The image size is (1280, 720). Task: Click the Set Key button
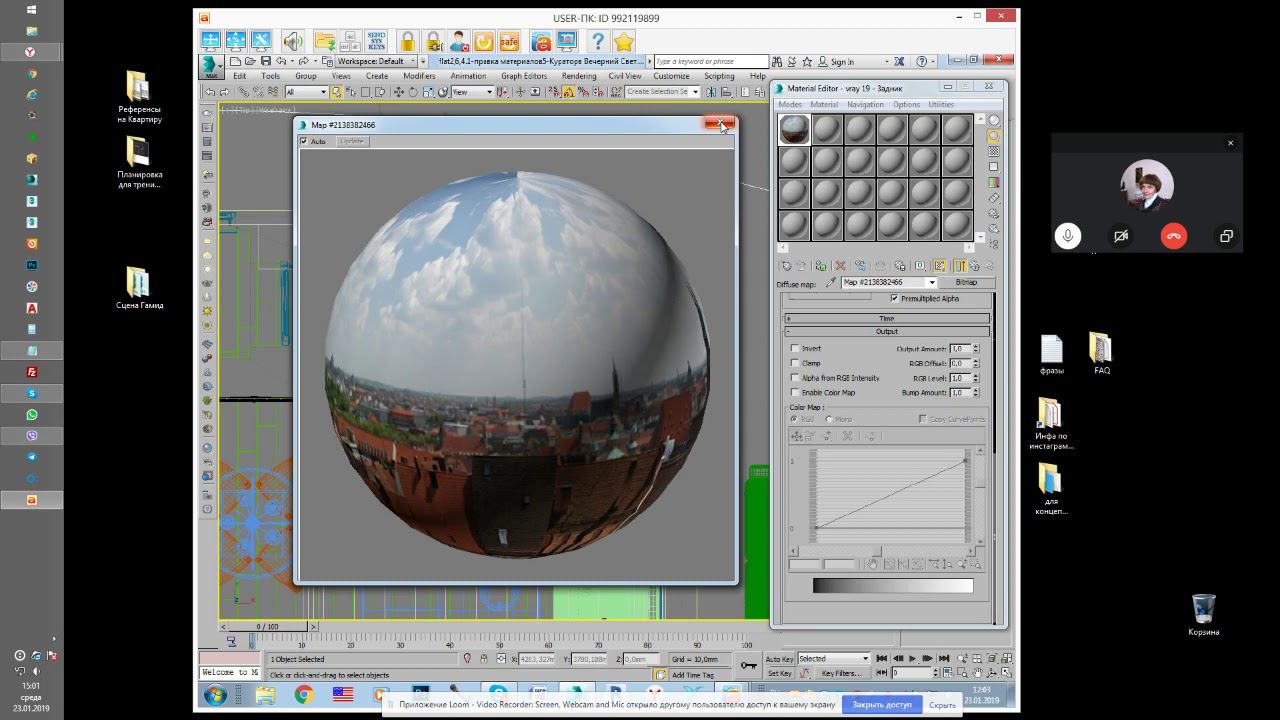click(780, 673)
